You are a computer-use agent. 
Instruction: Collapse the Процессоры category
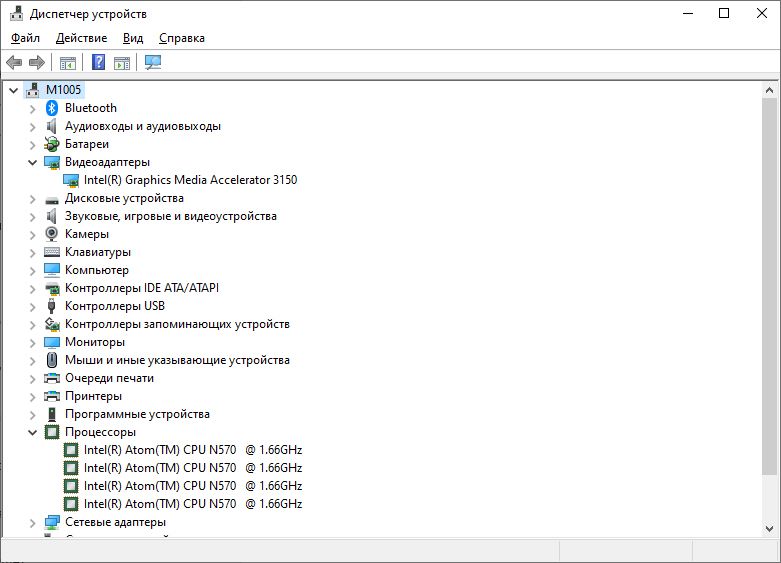32,432
